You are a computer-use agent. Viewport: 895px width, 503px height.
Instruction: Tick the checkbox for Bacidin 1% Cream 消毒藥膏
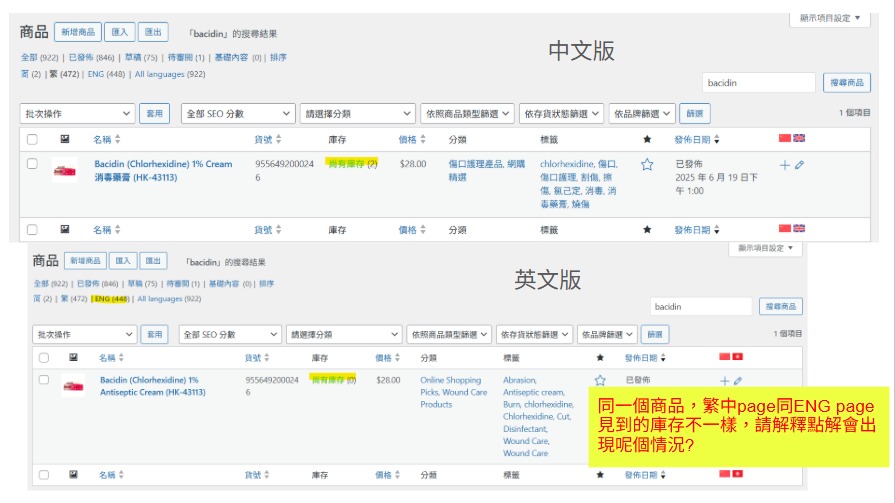point(32,164)
